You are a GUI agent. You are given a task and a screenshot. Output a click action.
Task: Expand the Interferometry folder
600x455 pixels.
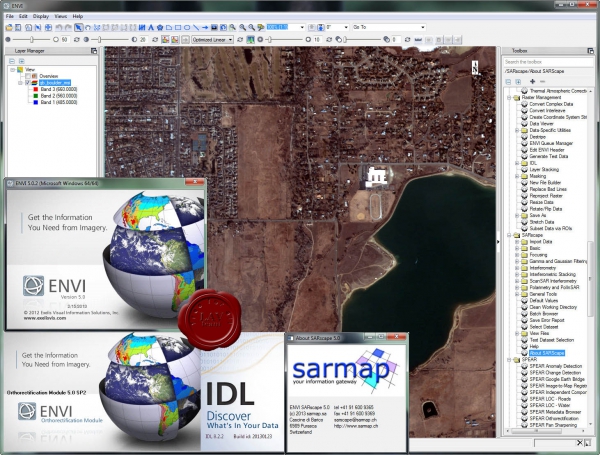click(517, 268)
